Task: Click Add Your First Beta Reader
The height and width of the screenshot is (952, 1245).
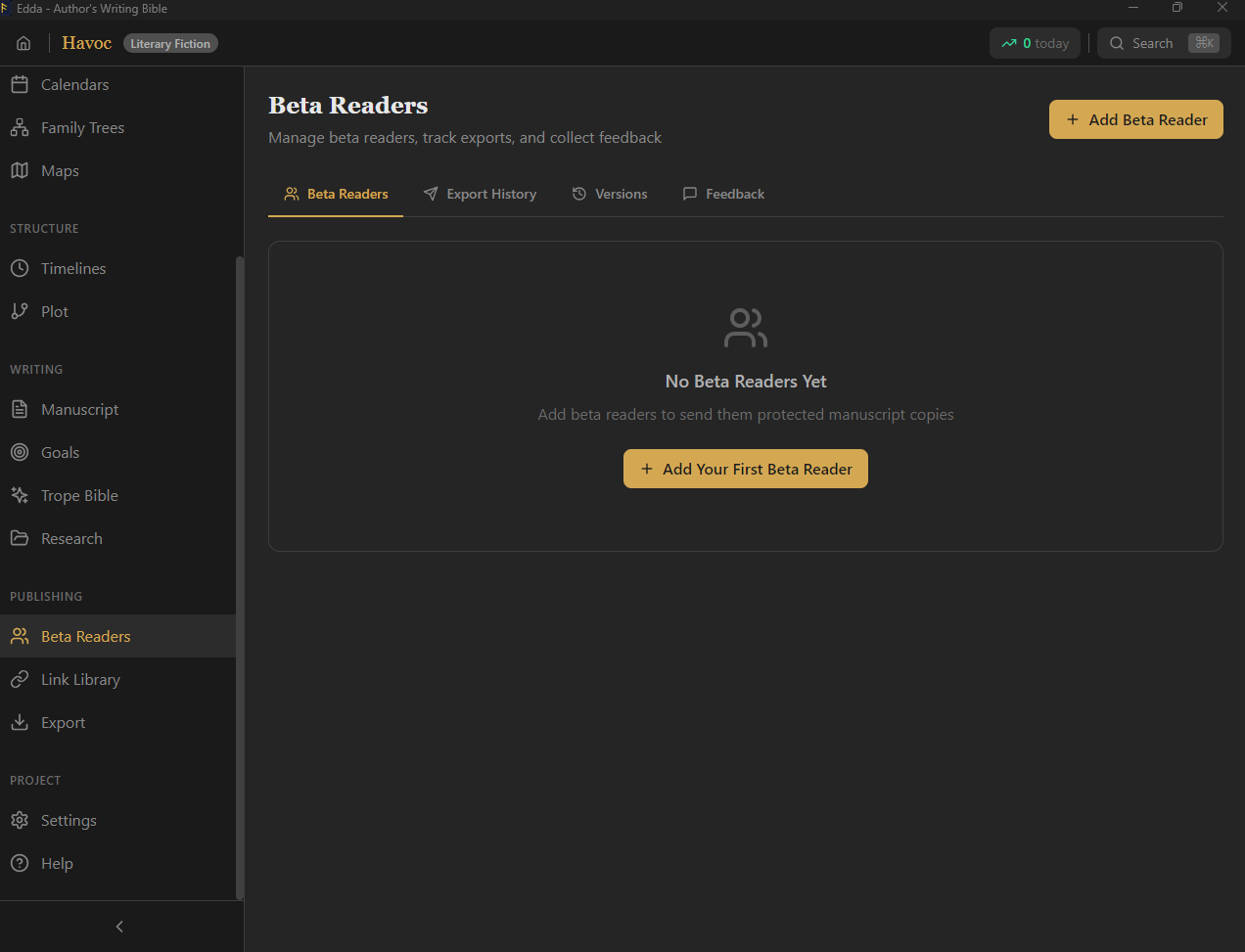Action: click(x=746, y=469)
